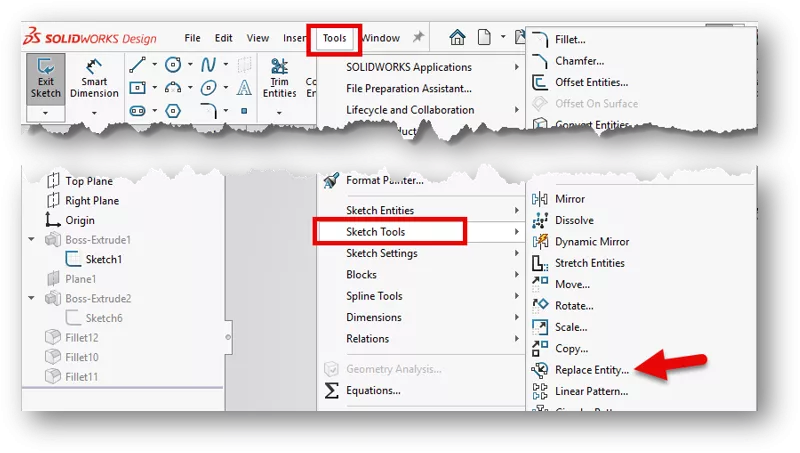This screenshot has height=453, width=800.
Task: Select the Sketch Fillet toolbar icon
Action: 208,111
